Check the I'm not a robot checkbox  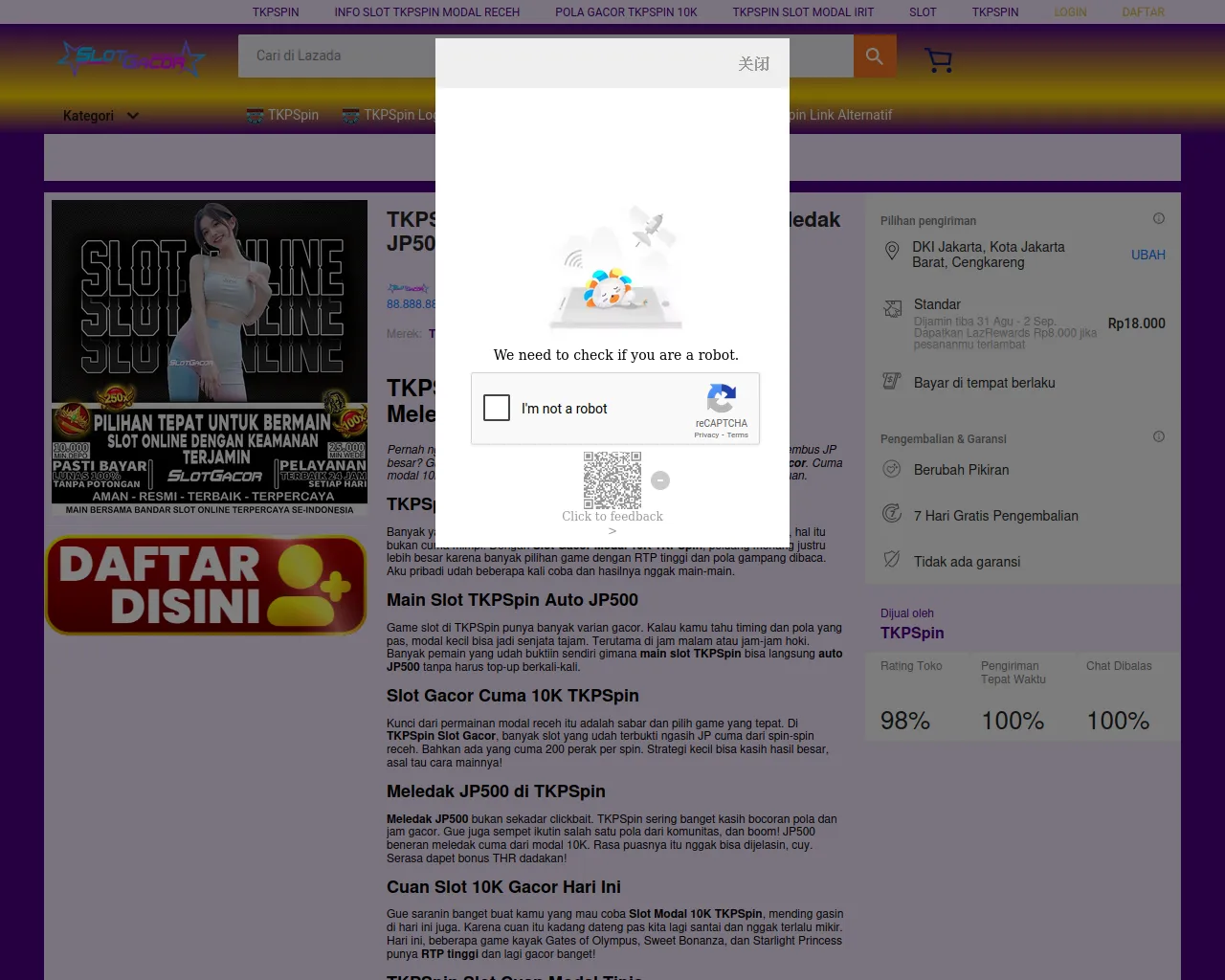tap(497, 408)
